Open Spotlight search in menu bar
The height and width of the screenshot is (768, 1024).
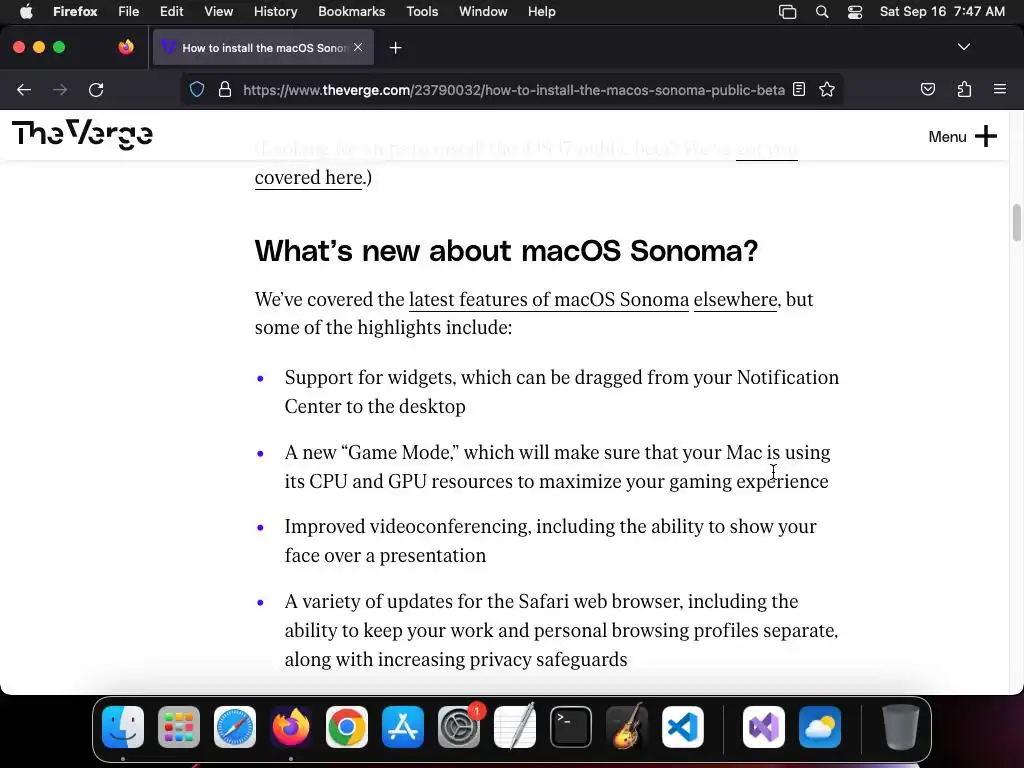[x=822, y=12]
